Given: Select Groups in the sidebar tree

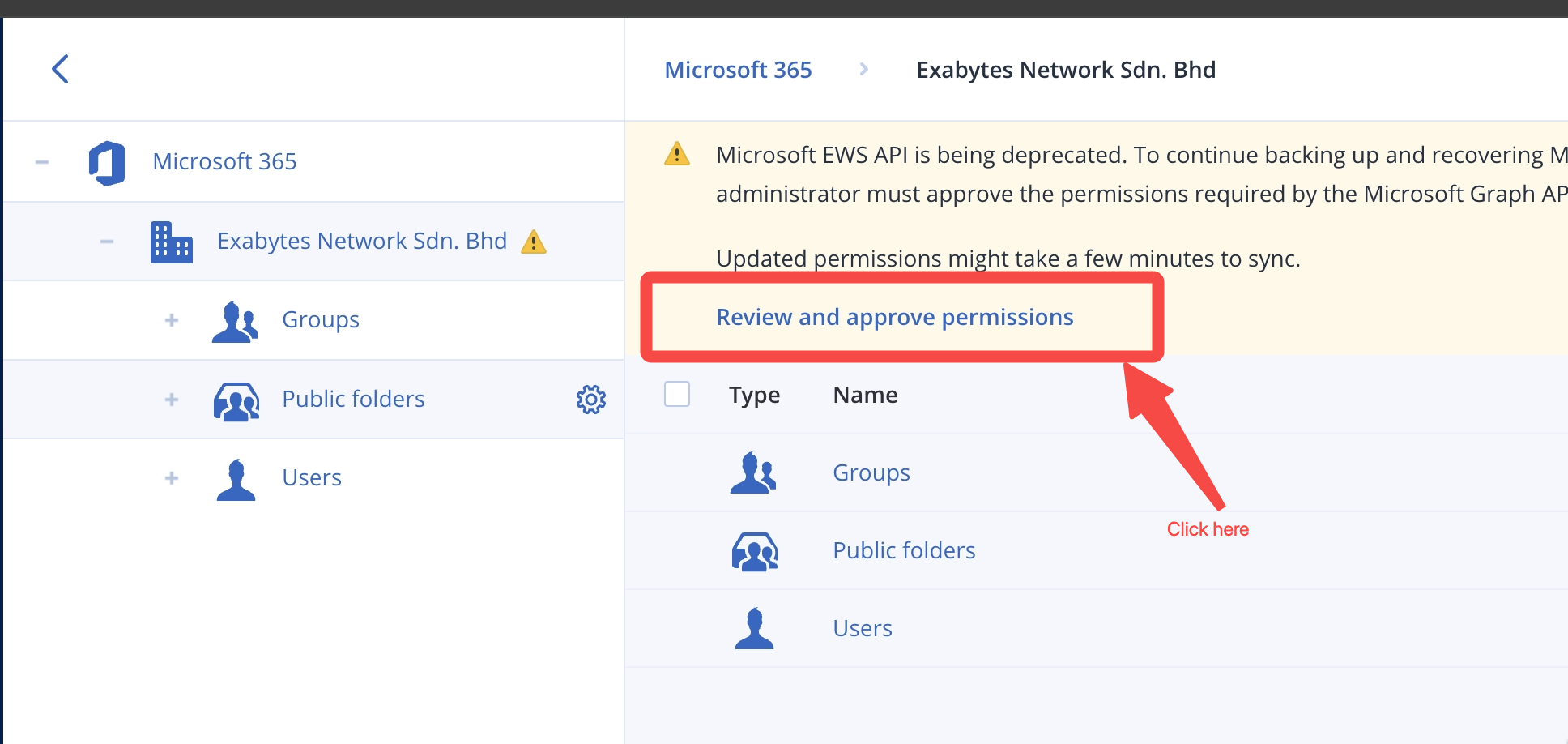Looking at the screenshot, I should point(321,320).
